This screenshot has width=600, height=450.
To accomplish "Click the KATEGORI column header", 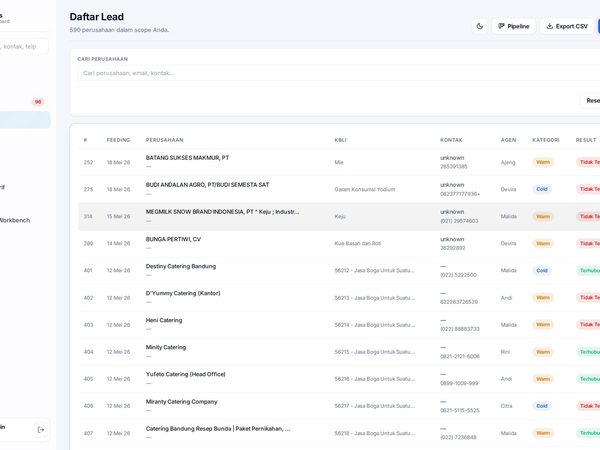I will click(546, 140).
